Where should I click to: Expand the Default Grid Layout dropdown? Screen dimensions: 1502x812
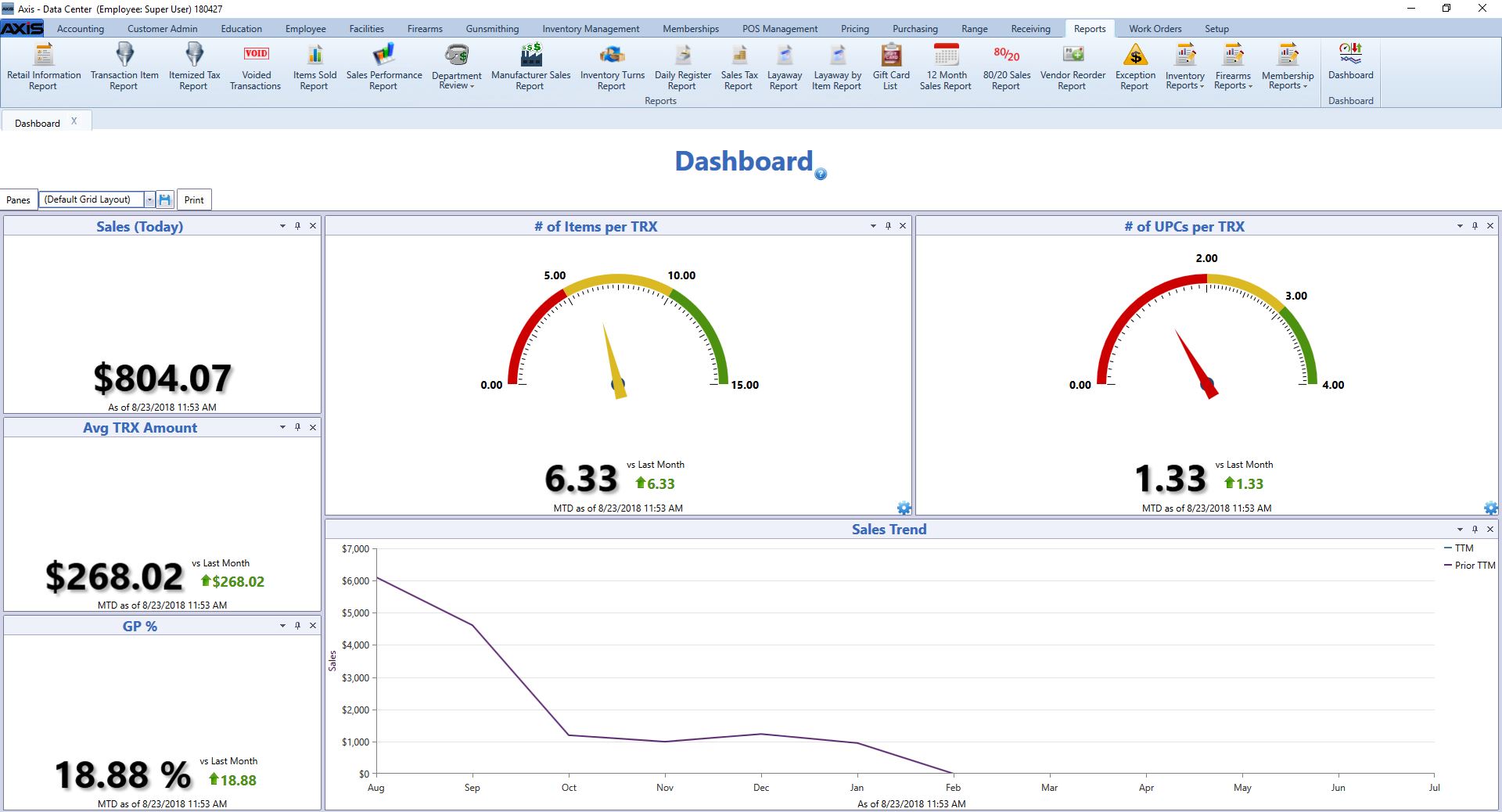[x=149, y=200]
